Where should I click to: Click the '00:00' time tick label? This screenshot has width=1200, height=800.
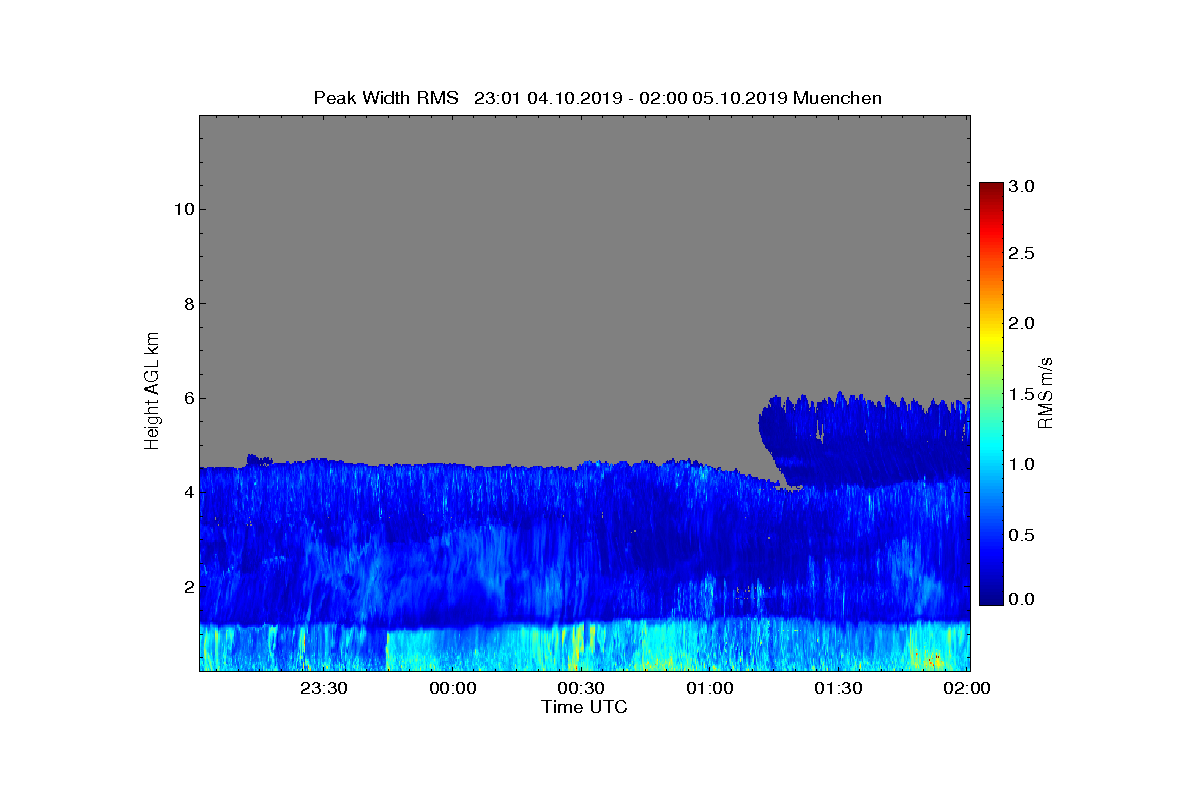click(x=453, y=688)
